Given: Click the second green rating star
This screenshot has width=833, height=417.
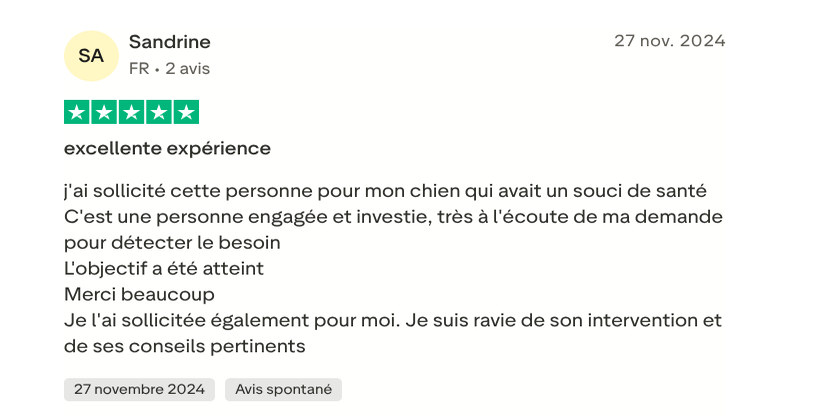Looking at the screenshot, I should (104, 112).
